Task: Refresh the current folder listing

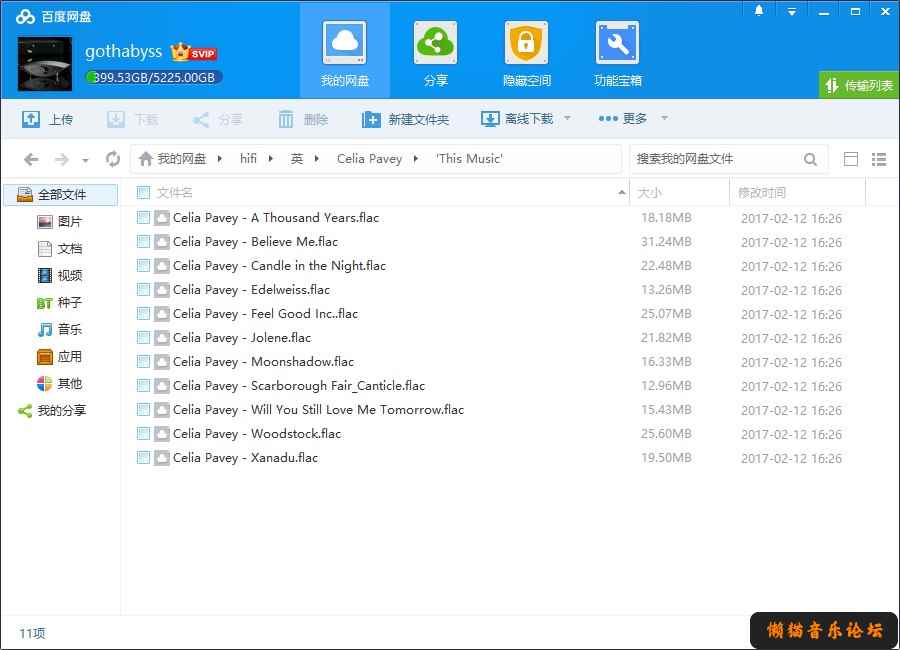Action: point(113,159)
